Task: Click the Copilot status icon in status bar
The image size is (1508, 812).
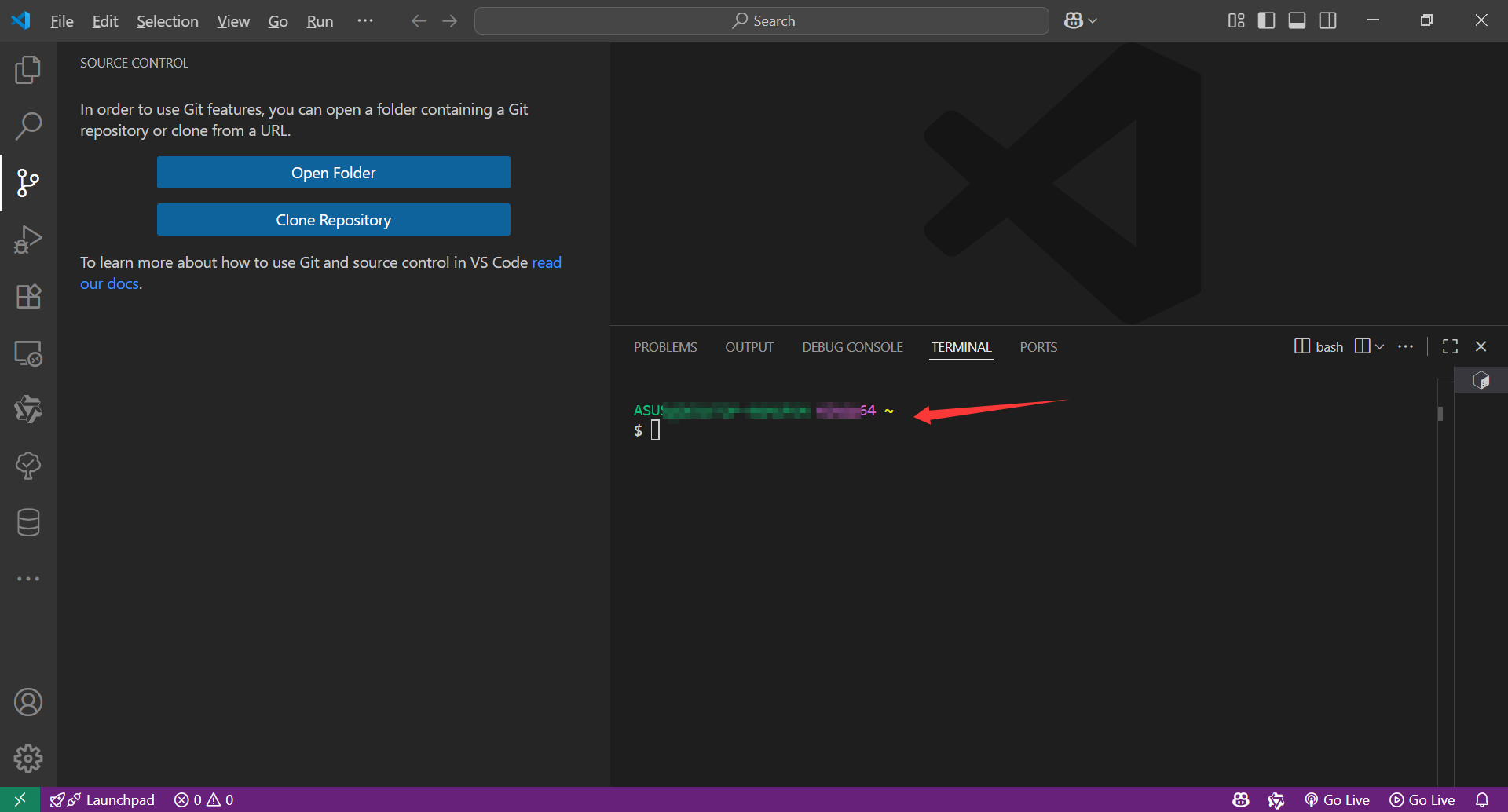Action: coord(1241,799)
